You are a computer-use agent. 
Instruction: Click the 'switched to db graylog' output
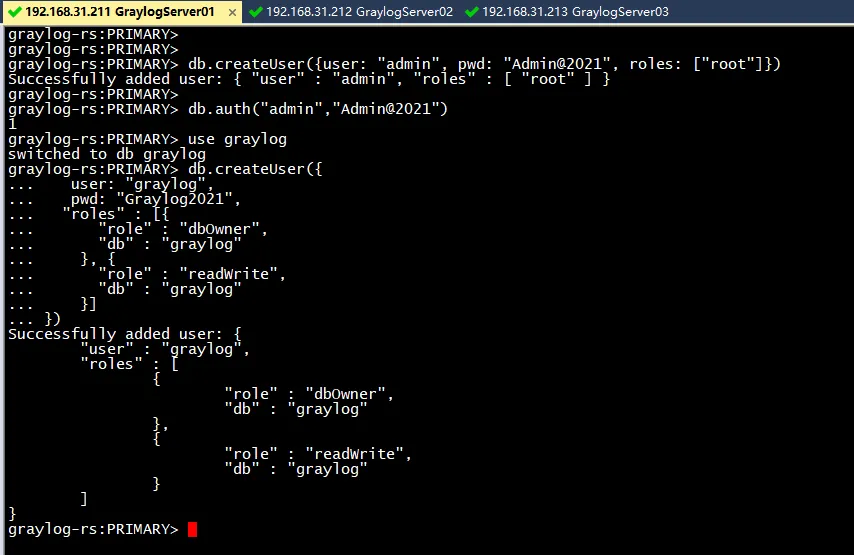point(107,154)
